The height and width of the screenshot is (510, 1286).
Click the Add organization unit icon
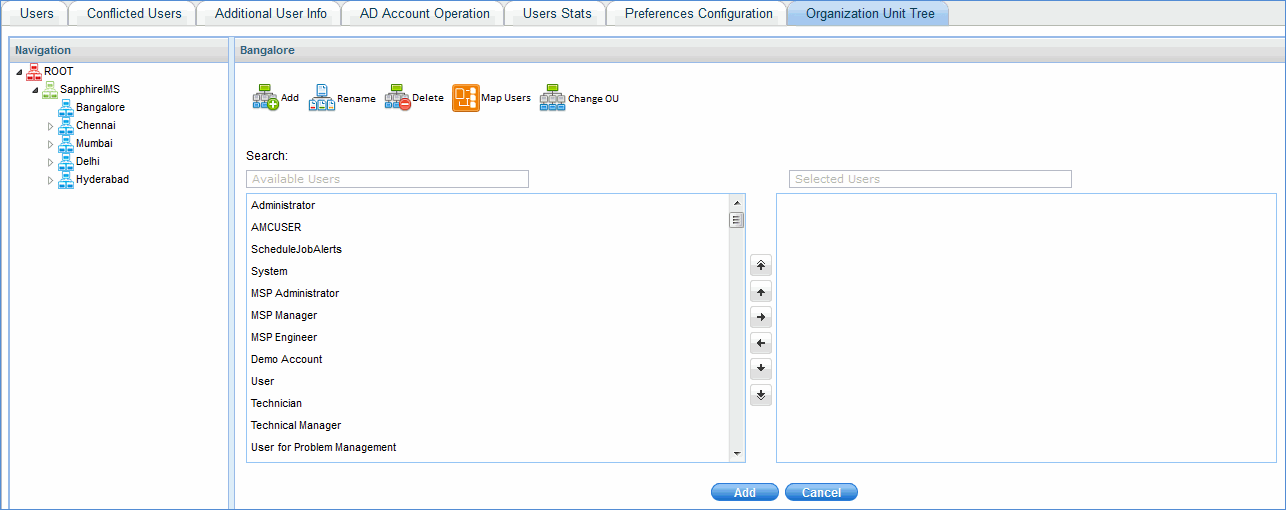[x=265, y=98]
